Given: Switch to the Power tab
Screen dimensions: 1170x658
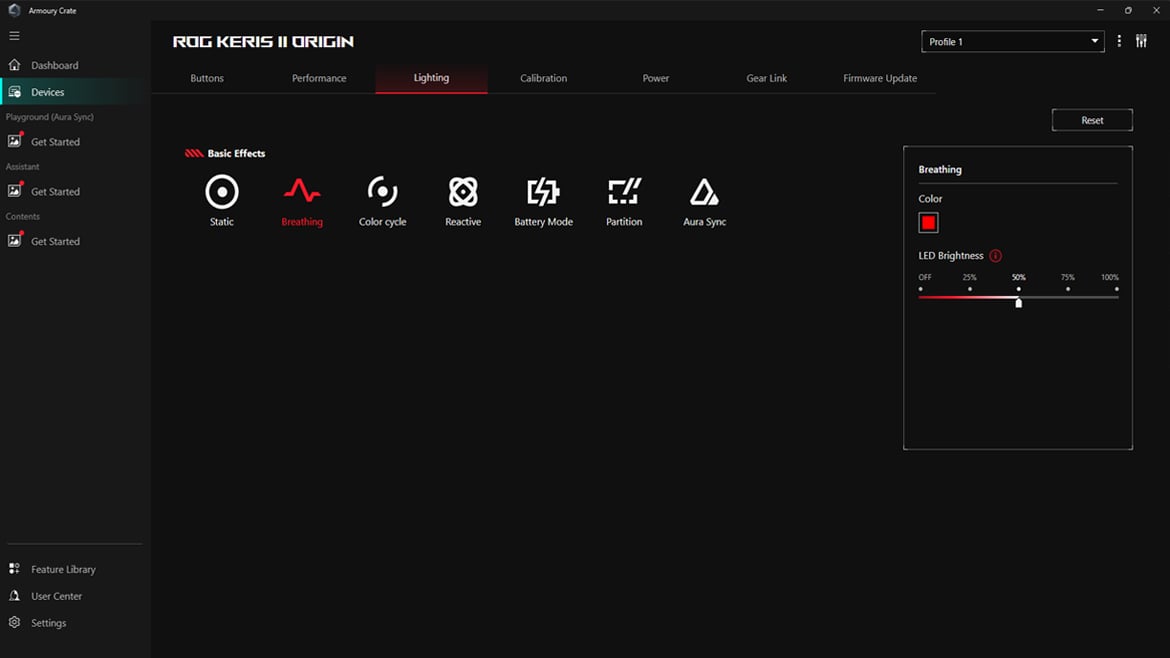Looking at the screenshot, I should click(656, 78).
